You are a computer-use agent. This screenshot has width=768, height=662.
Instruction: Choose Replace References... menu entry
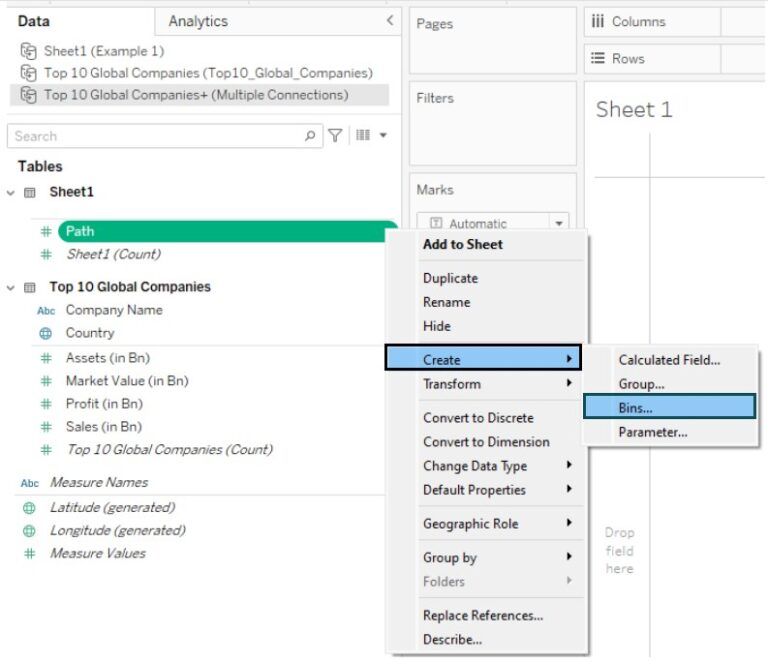tap(483, 615)
